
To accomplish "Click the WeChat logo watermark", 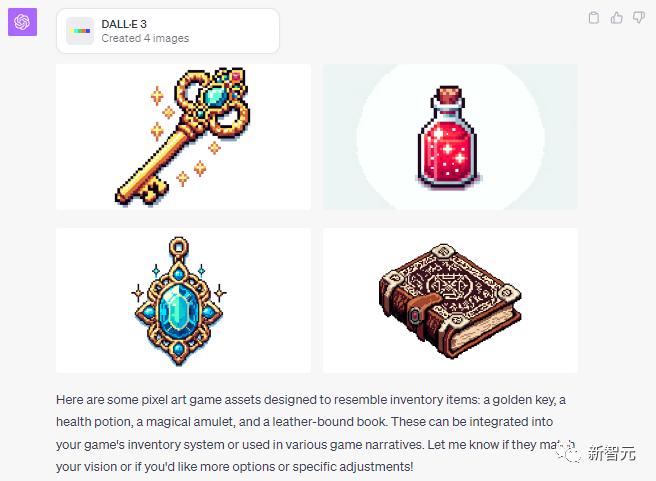I will [x=569, y=453].
